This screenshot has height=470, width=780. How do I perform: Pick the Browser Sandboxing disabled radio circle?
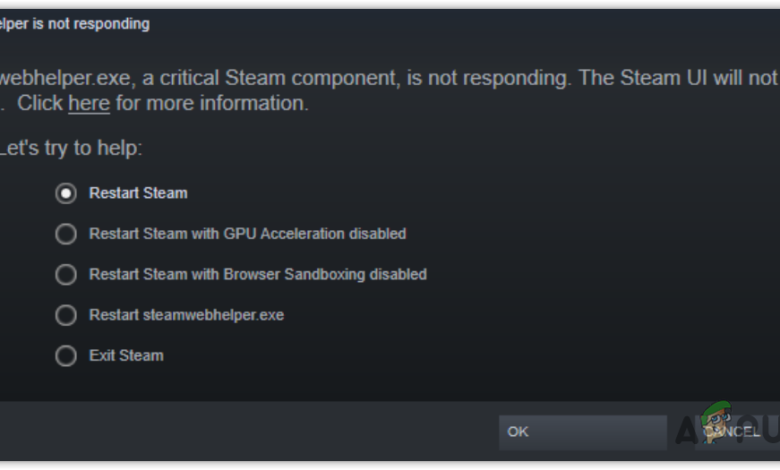point(66,274)
